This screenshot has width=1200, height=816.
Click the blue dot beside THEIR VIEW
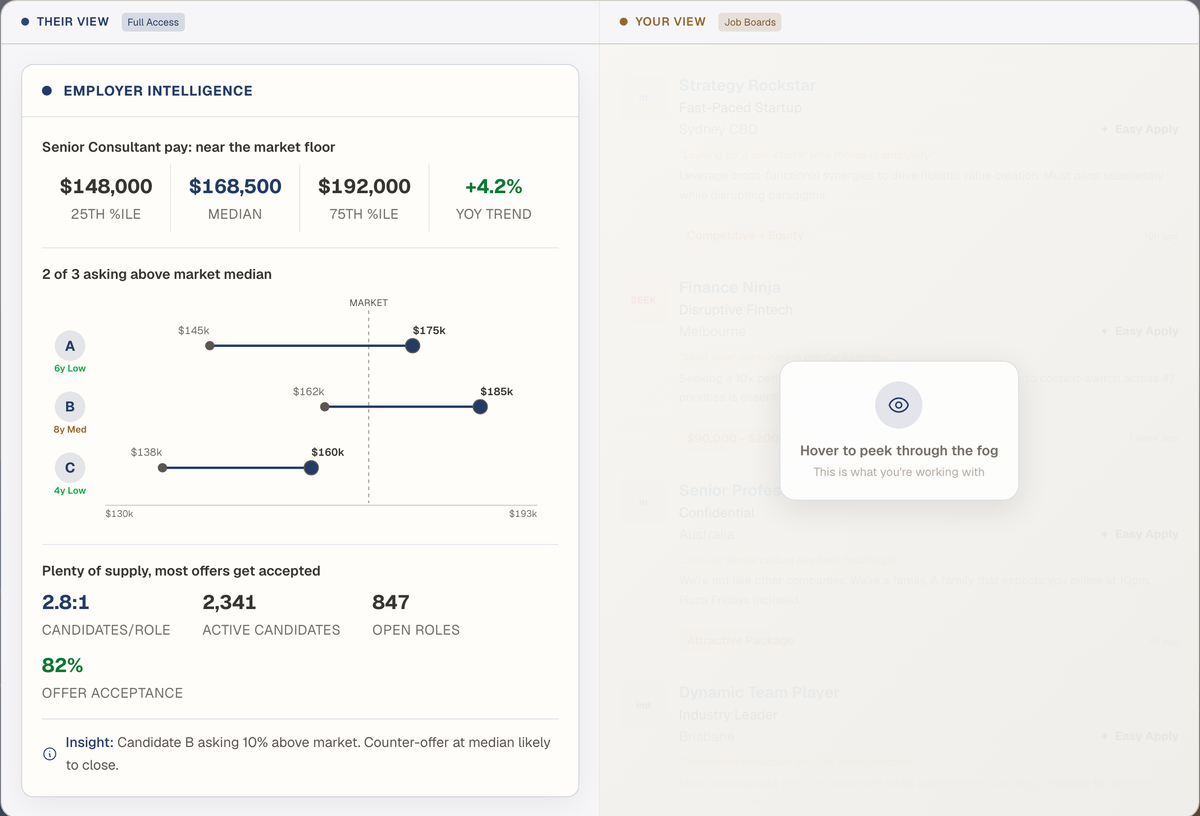point(25,21)
